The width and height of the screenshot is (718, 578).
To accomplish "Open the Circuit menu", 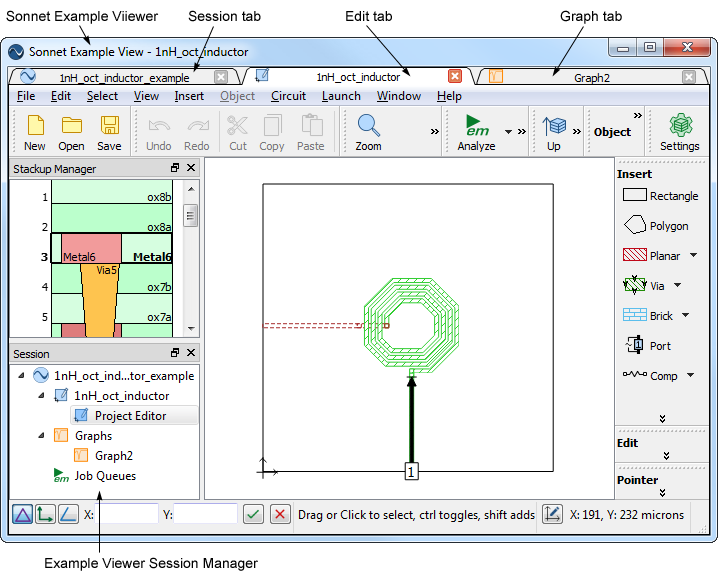I will point(288,96).
